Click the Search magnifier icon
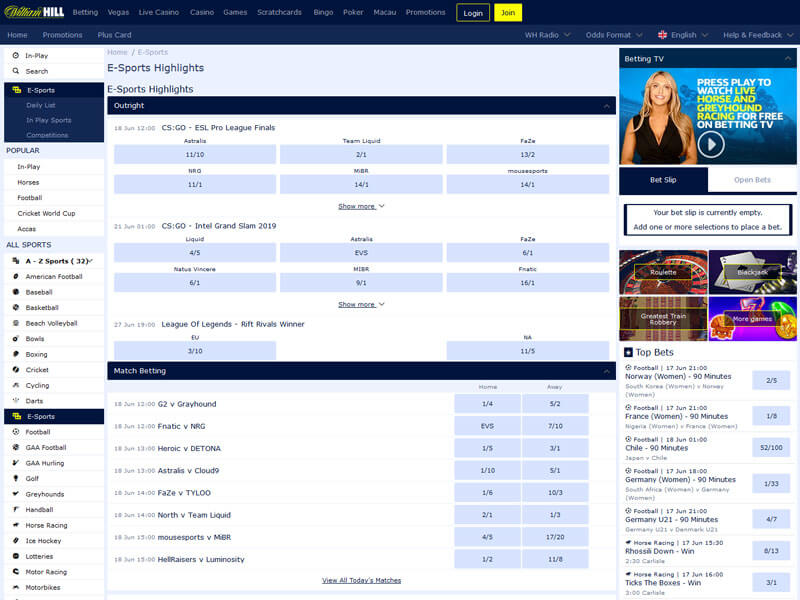Viewport: 800px width, 600px height. (x=16, y=71)
